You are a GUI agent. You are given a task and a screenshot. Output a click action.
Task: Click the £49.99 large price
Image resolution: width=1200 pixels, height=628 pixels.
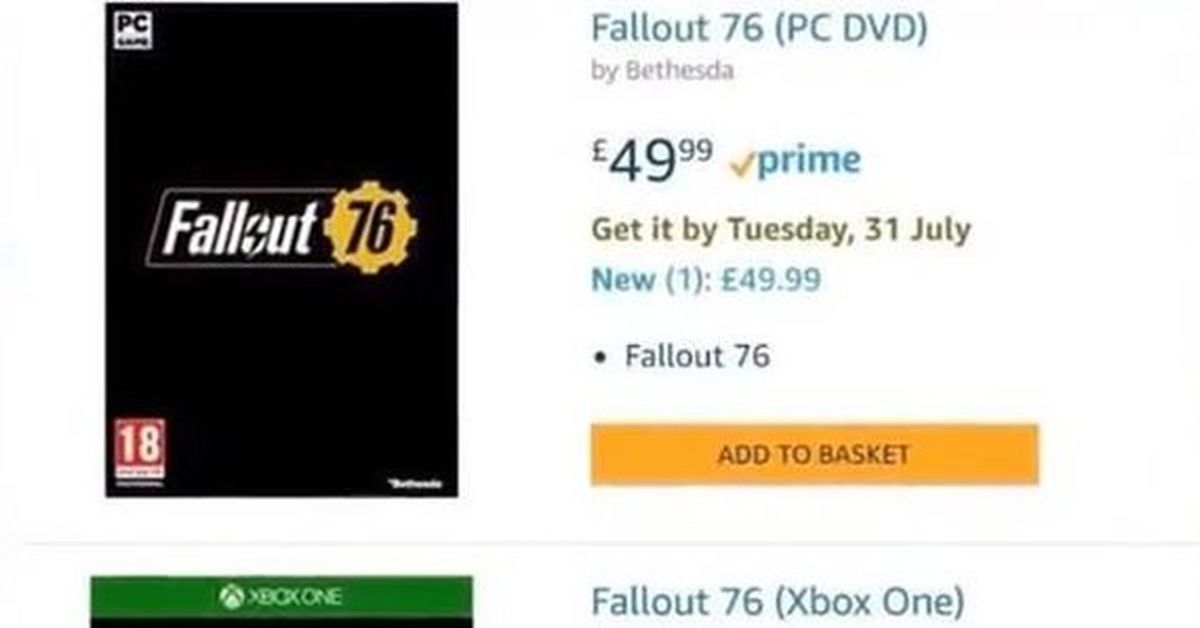pos(652,161)
